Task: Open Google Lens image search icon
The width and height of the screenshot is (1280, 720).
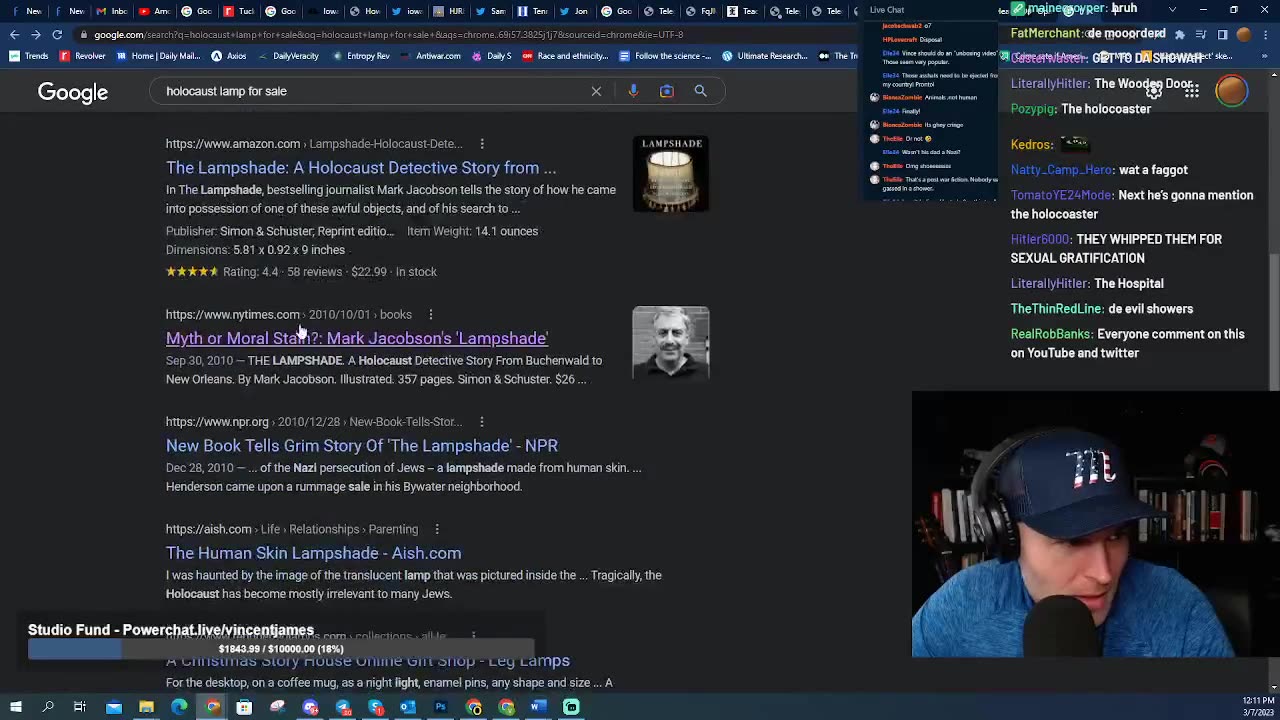Action: point(667,91)
